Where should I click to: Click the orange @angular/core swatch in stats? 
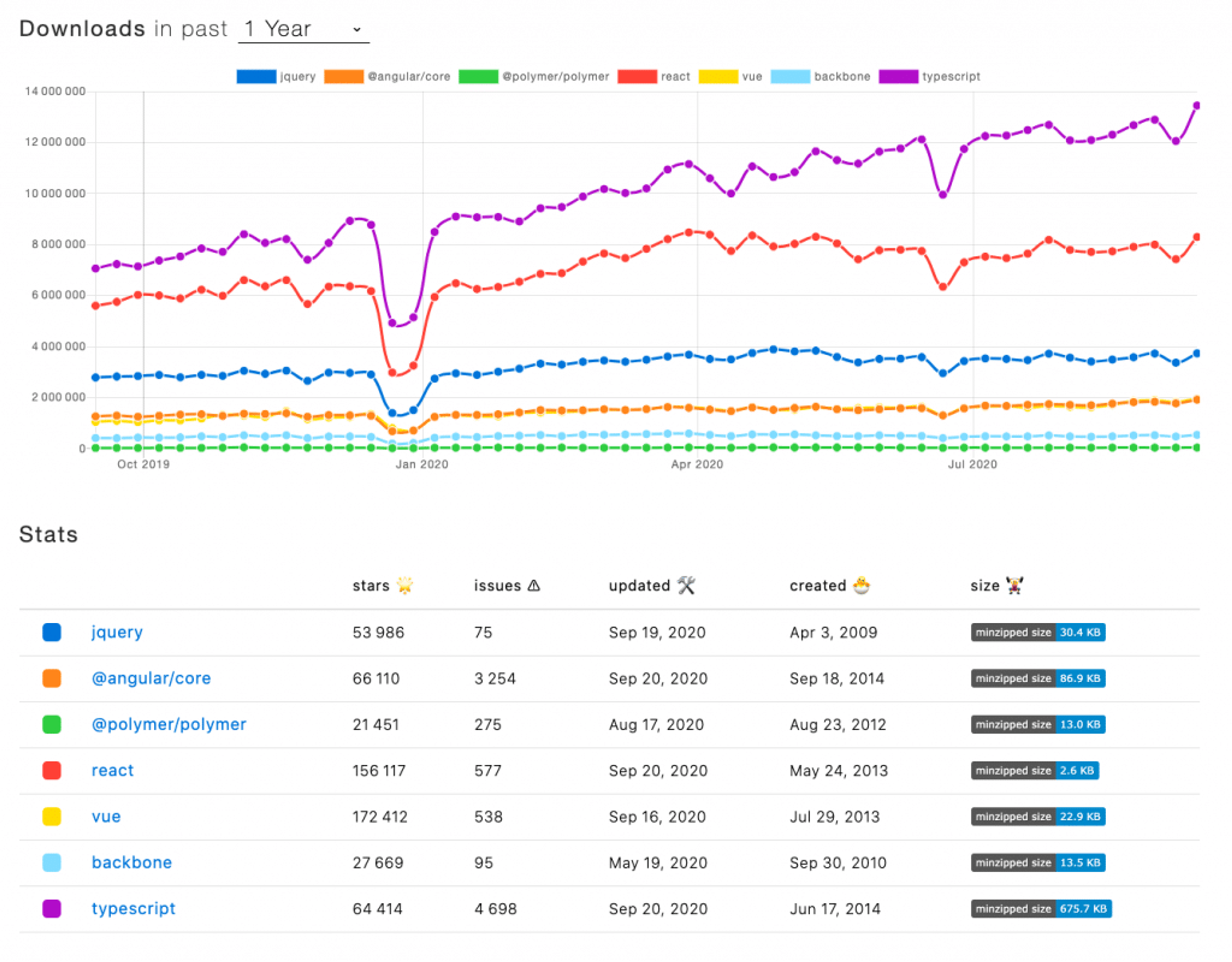pyautogui.click(x=52, y=678)
